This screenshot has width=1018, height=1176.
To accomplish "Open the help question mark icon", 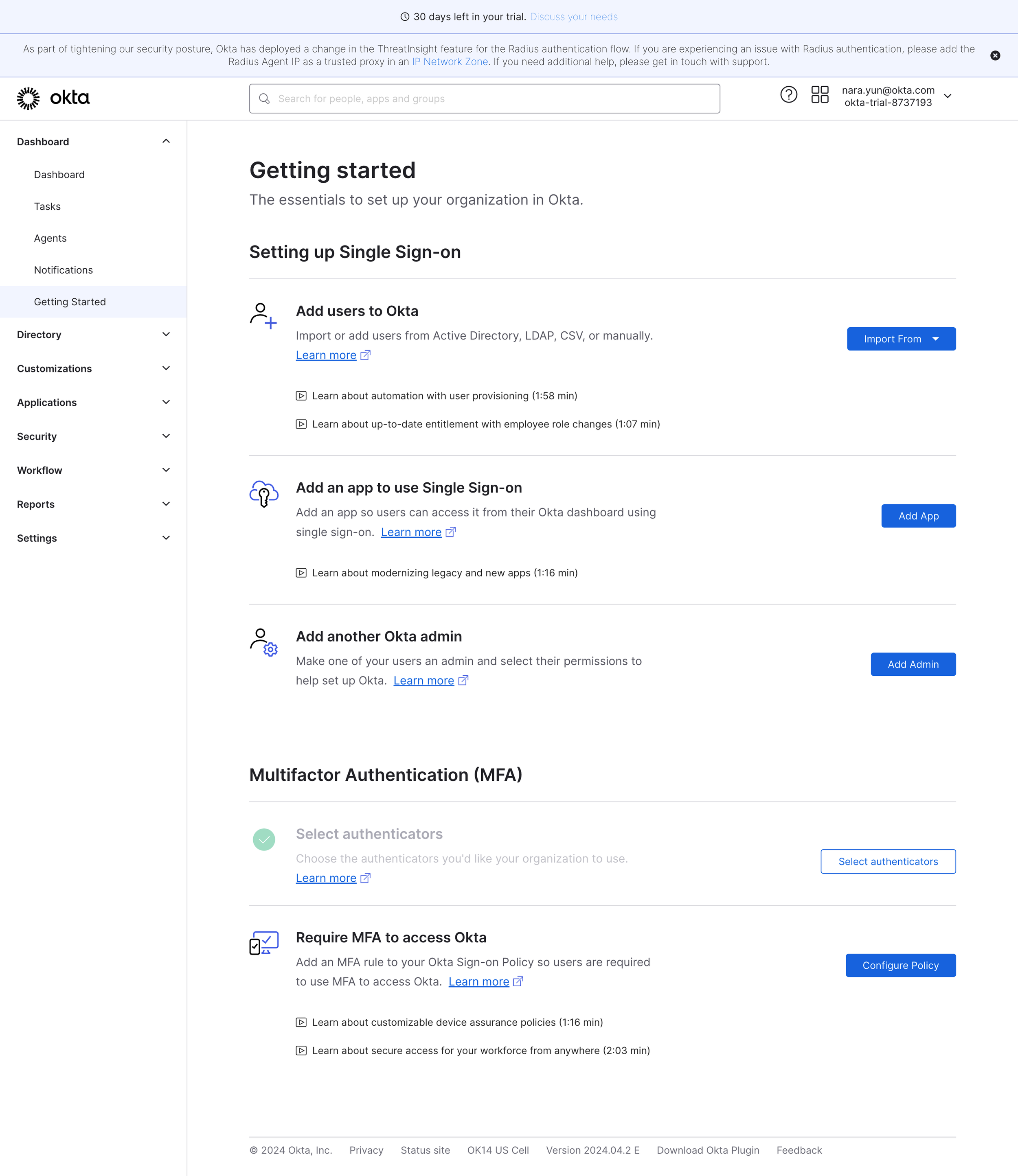I will pos(788,95).
